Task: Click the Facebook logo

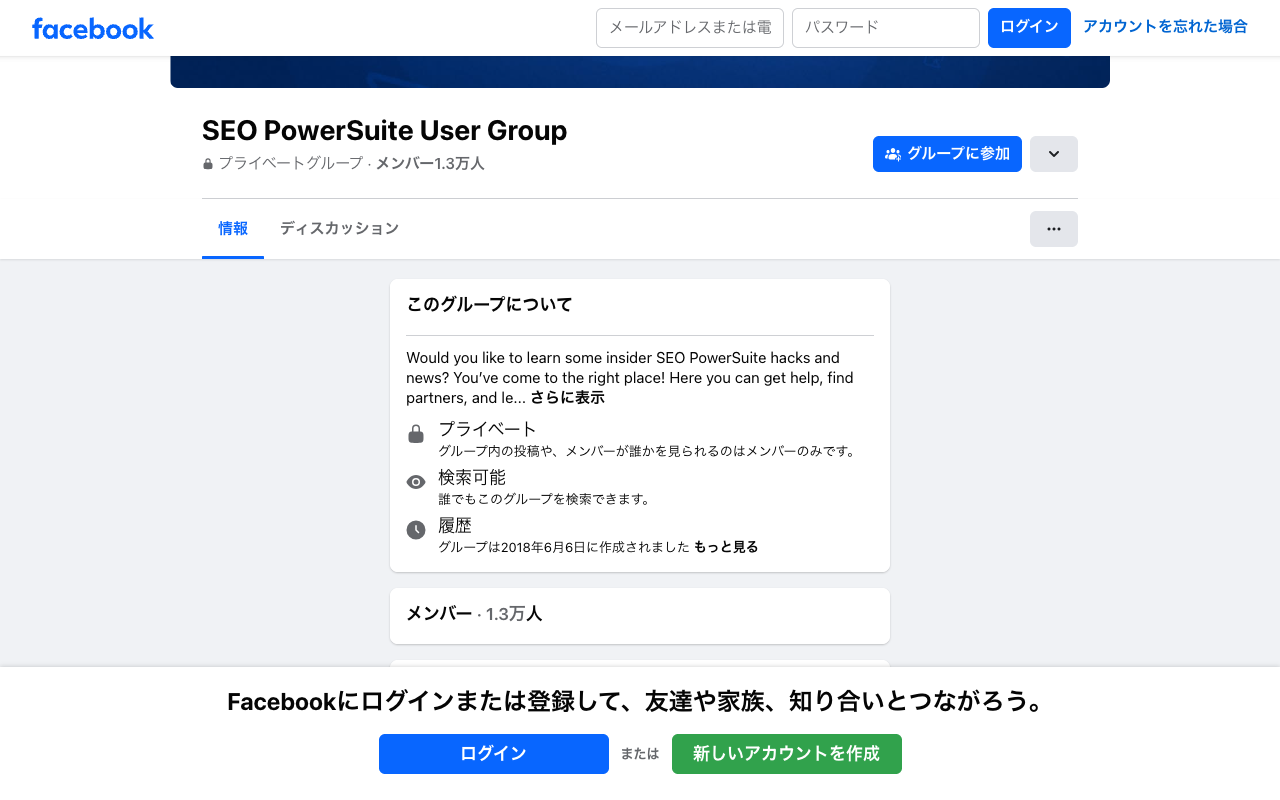Action: 93,28
